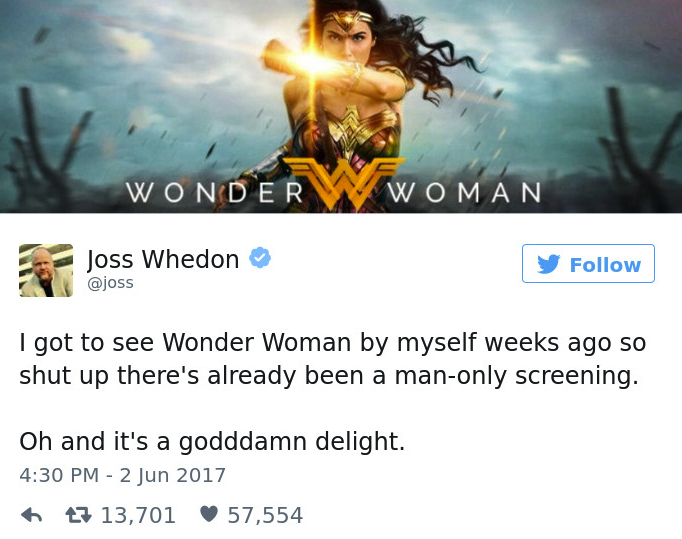The image size is (682, 539).
Task: Click the tweet text about man-only screening
Action: pyautogui.click(x=333, y=359)
